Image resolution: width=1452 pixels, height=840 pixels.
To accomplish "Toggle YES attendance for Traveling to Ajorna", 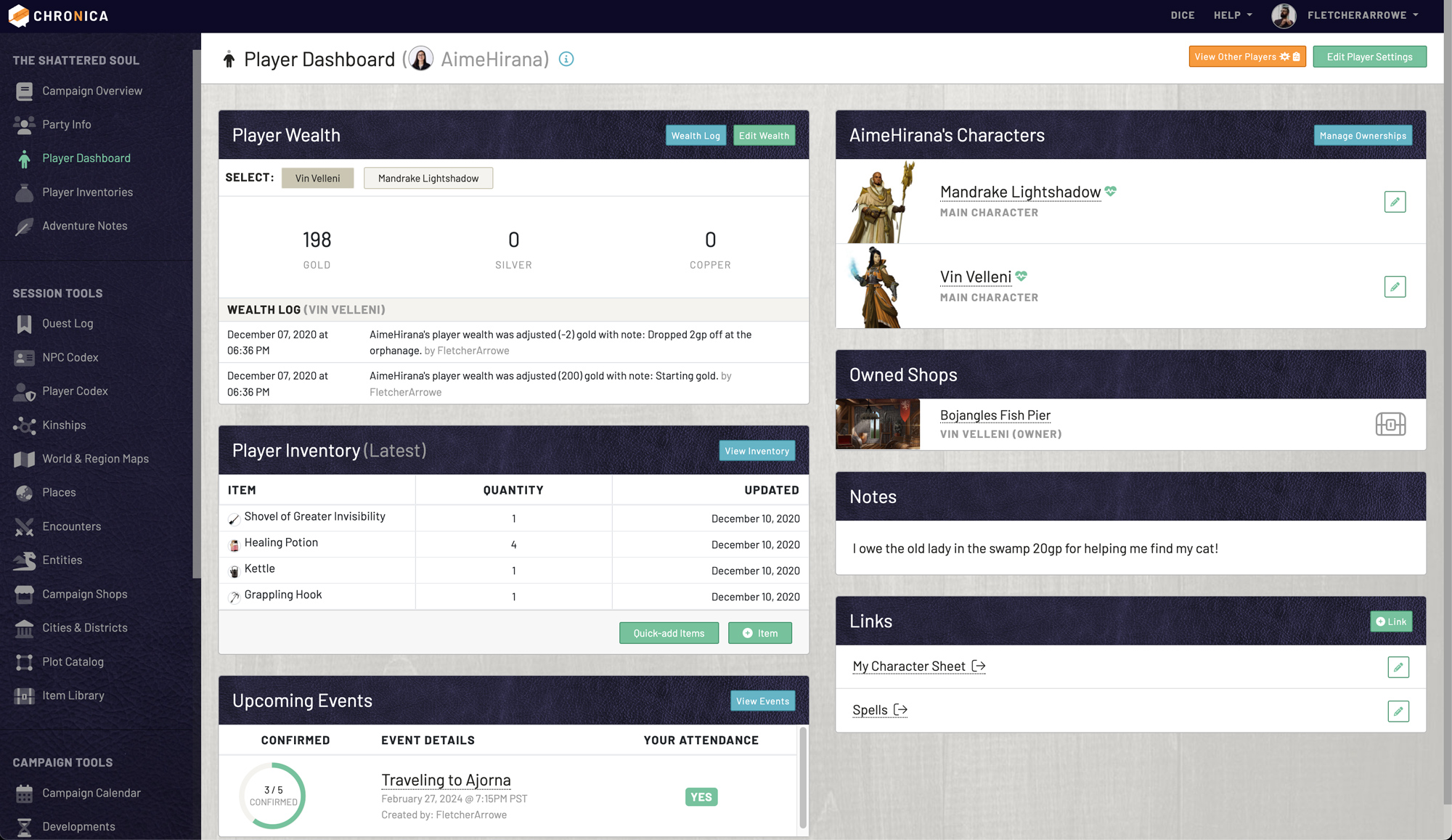I will click(x=701, y=797).
